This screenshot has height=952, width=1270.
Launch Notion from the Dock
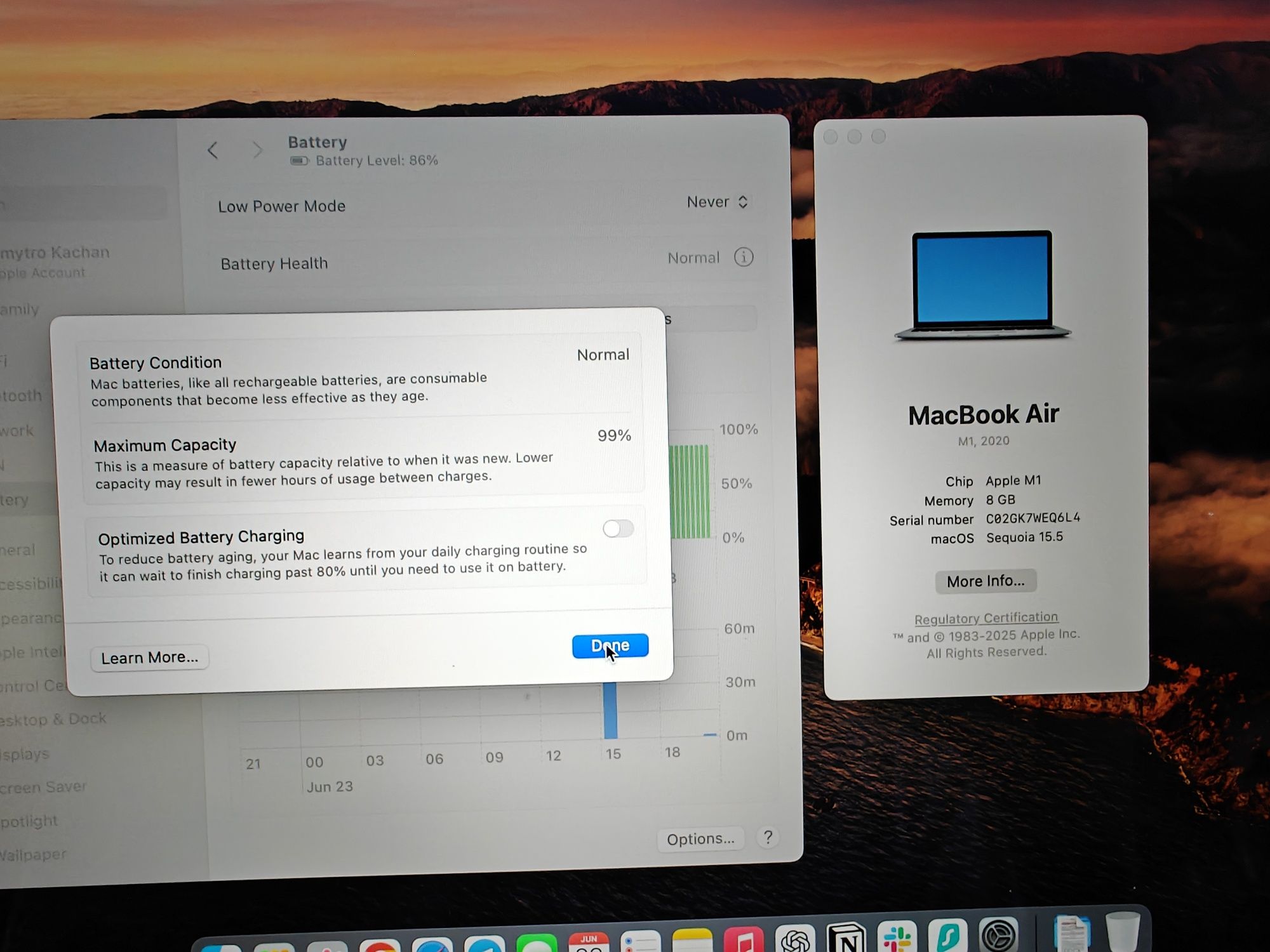click(846, 937)
